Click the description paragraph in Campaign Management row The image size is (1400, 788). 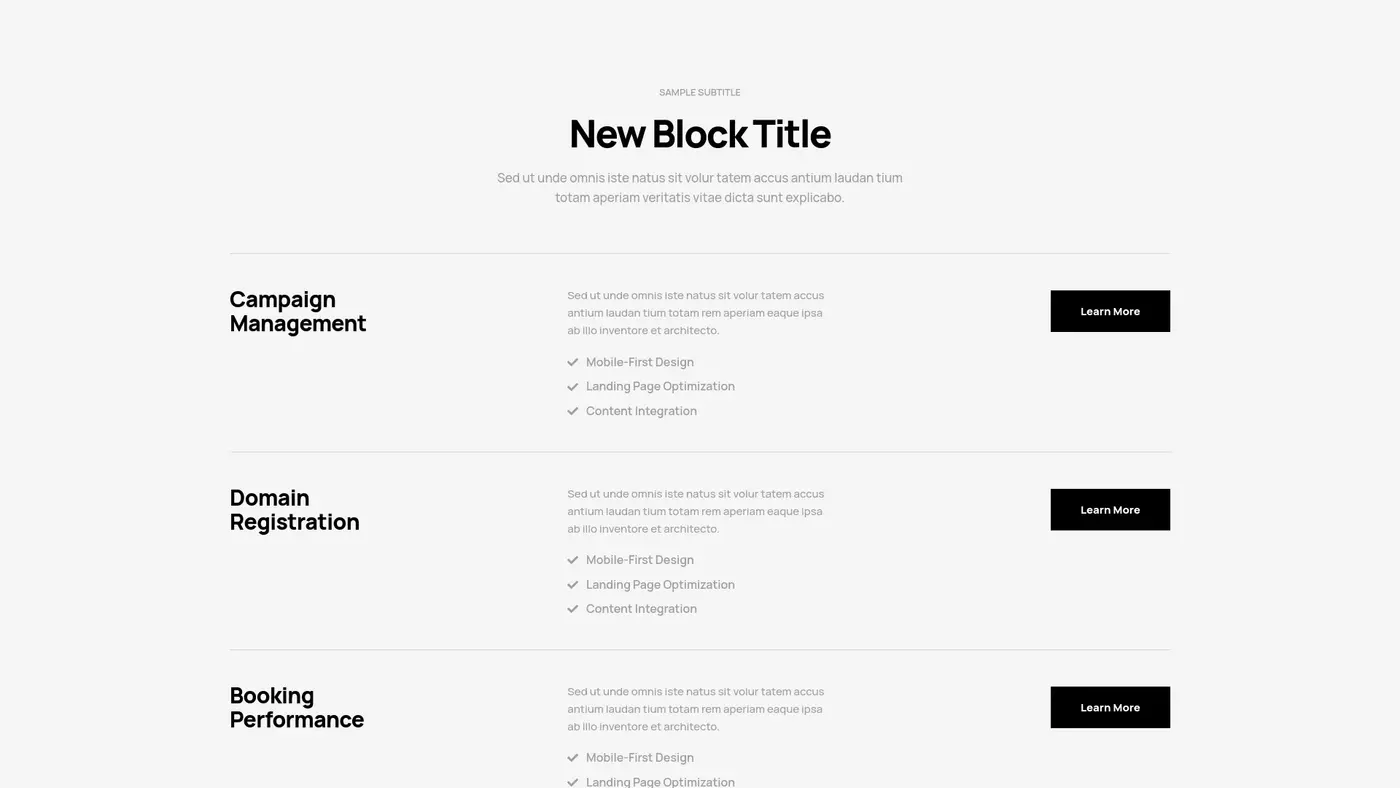(x=696, y=313)
